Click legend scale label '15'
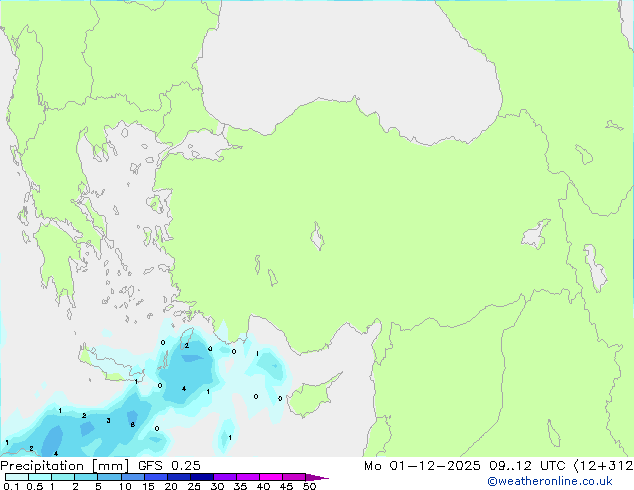This screenshot has height=490, width=634. [148, 486]
